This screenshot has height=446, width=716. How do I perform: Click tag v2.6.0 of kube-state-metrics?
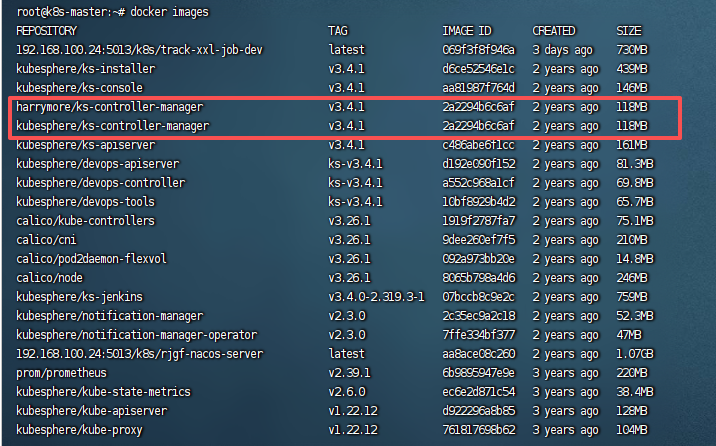pyautogui.click(x=347, y=392)
